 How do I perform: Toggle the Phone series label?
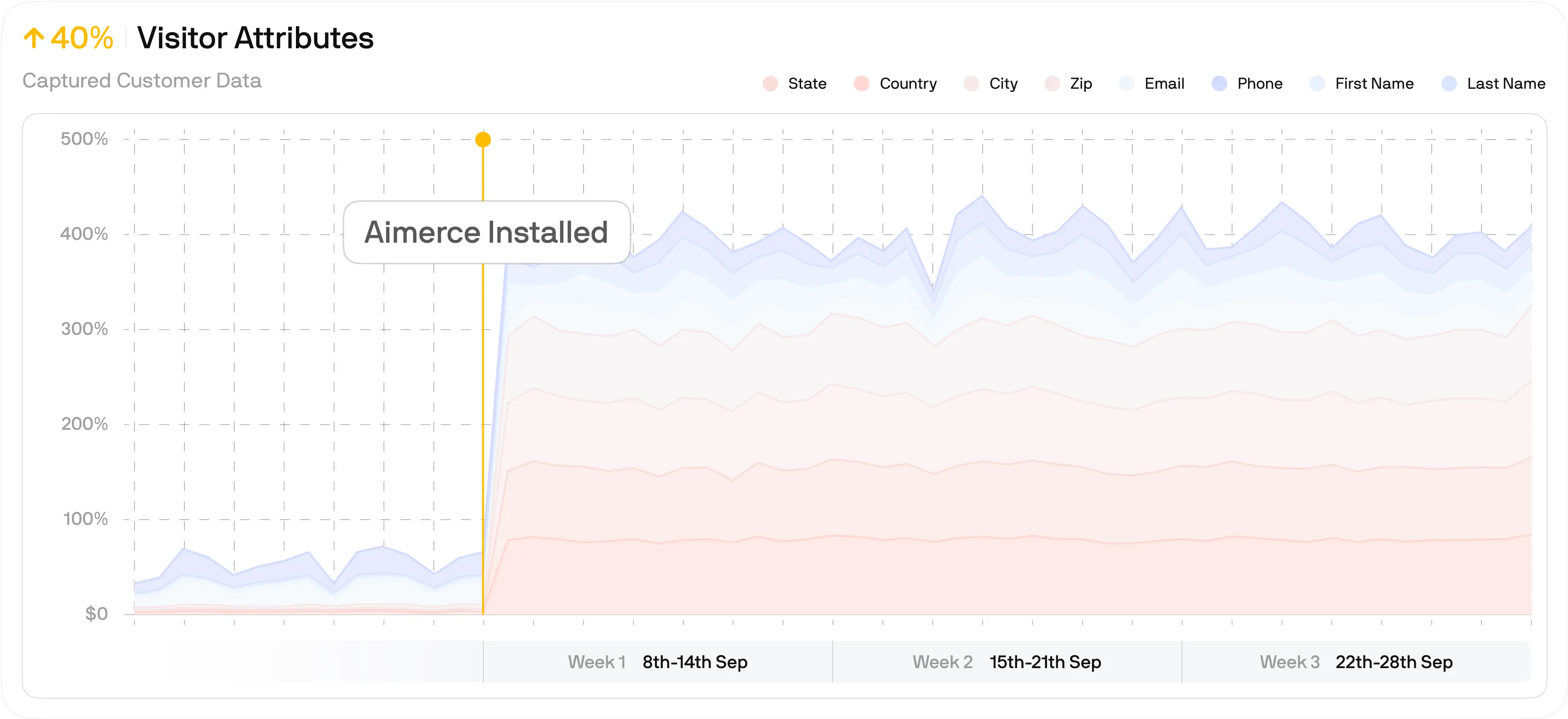pos(1260,84)
